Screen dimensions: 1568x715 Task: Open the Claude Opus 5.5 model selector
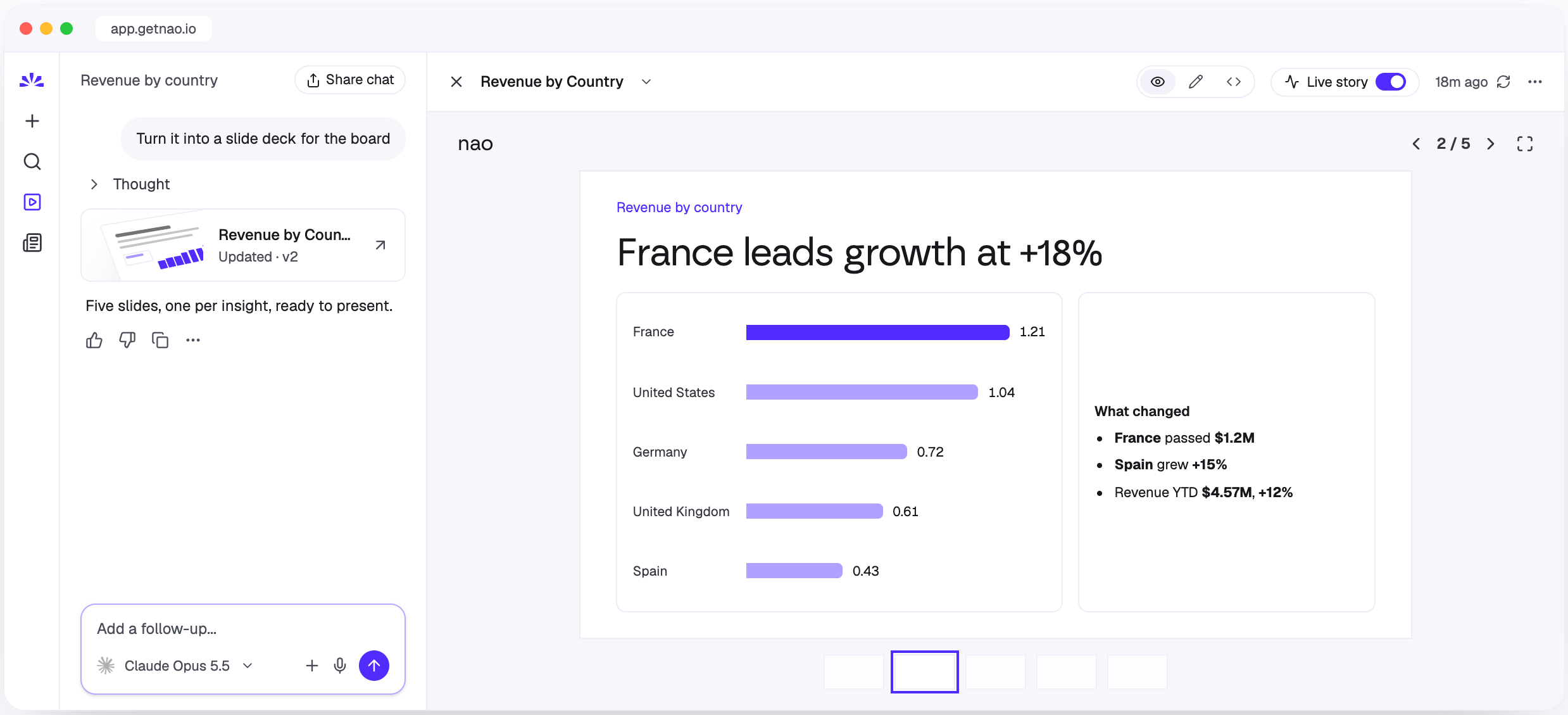coord(177,666)
